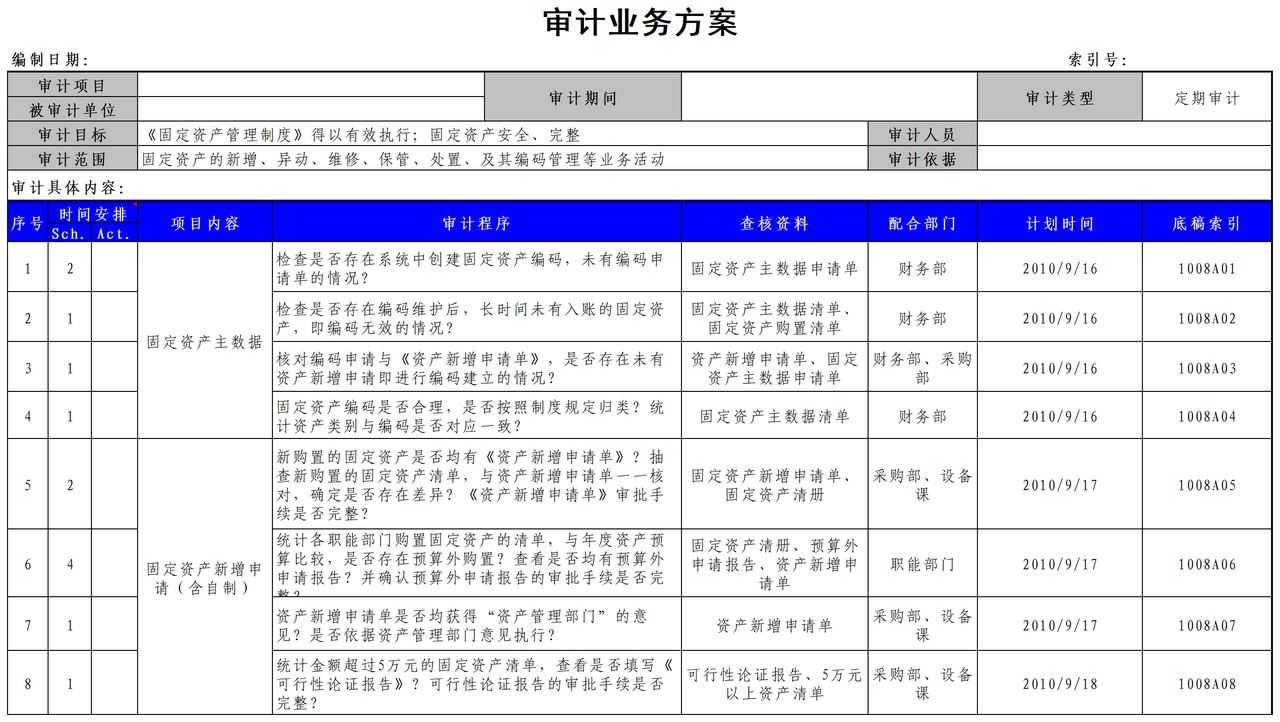1280x722 pixels.
Task: Select the 审计范围 label cell
Action: click(72, 158)
